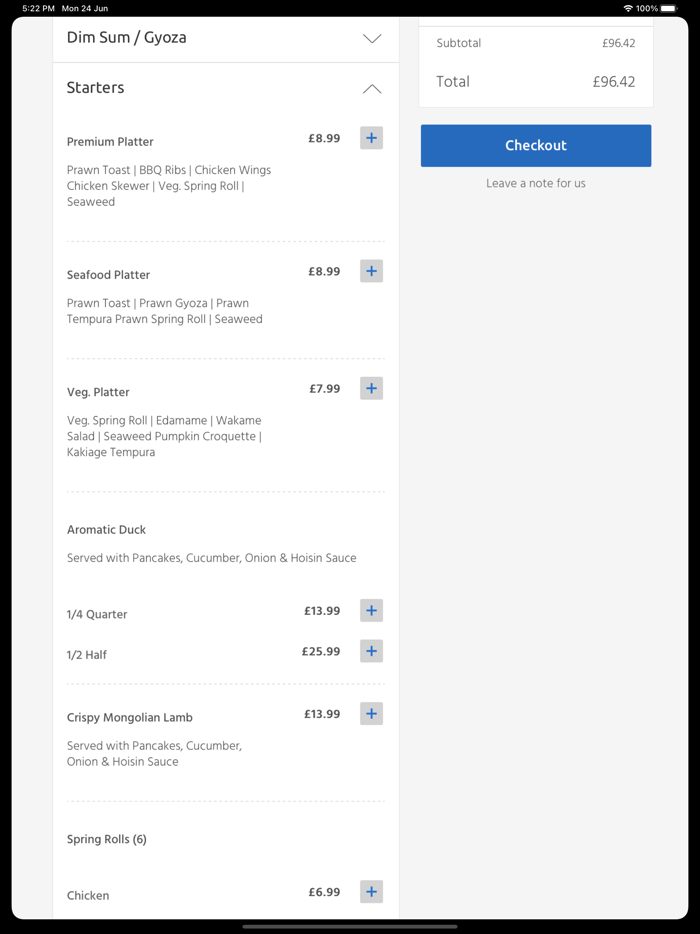Select the Premium Platter item title
The height and width of the screenshot is (934, 700).
tap(110, 142)
